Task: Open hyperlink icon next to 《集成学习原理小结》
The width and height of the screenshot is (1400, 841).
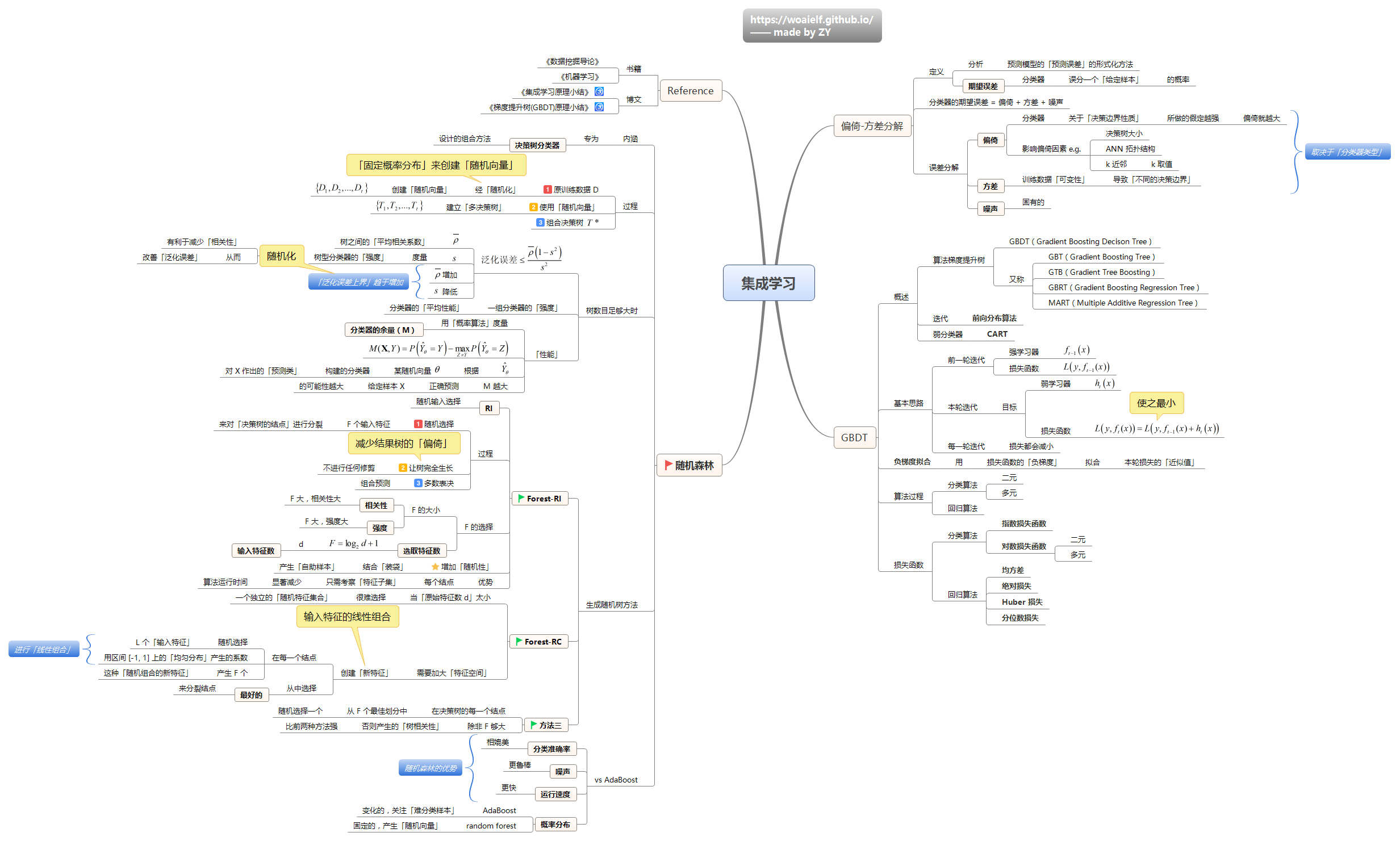Action: coord(599,91)
